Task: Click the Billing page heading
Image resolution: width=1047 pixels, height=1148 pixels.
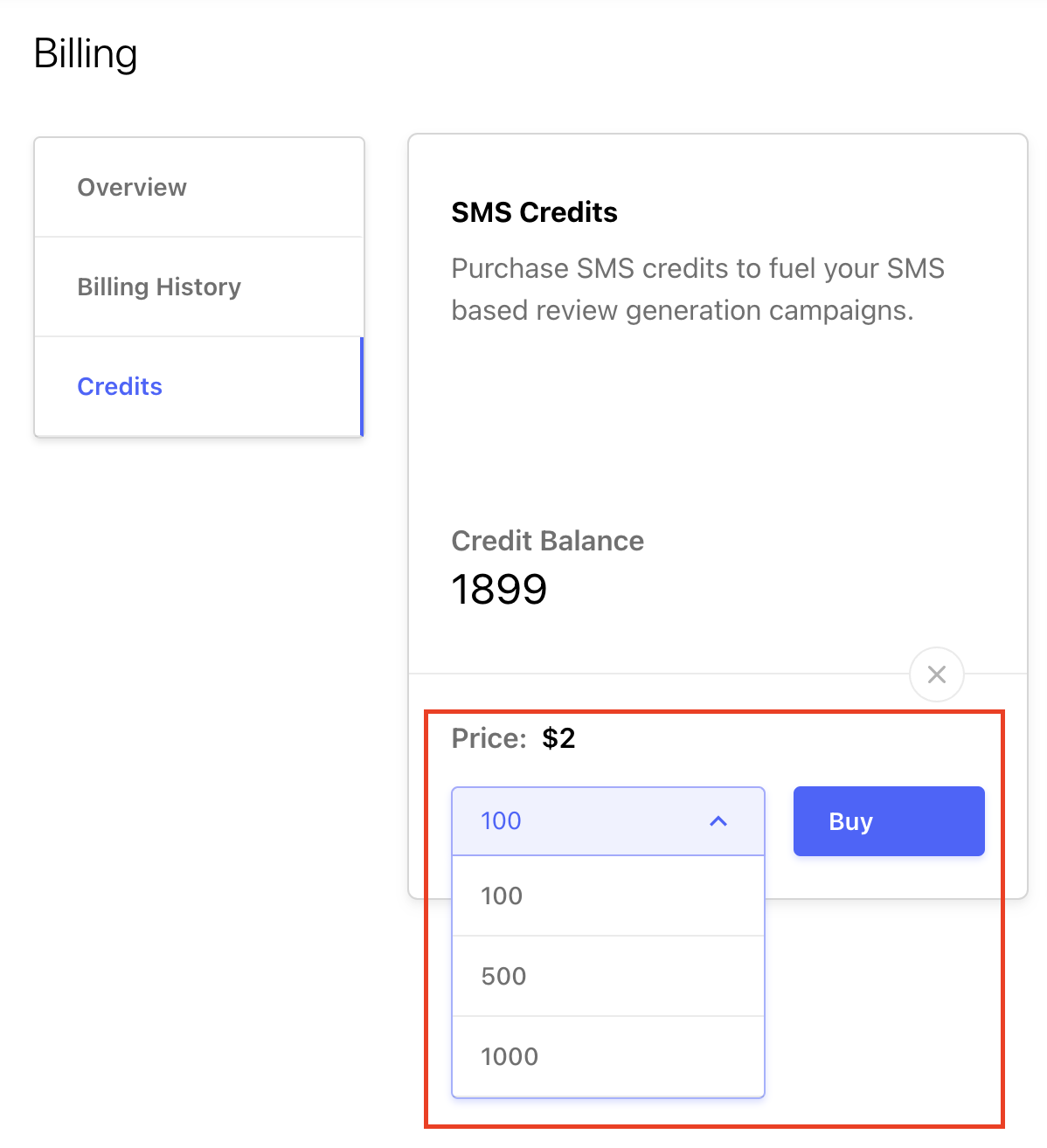Action: 86,54
